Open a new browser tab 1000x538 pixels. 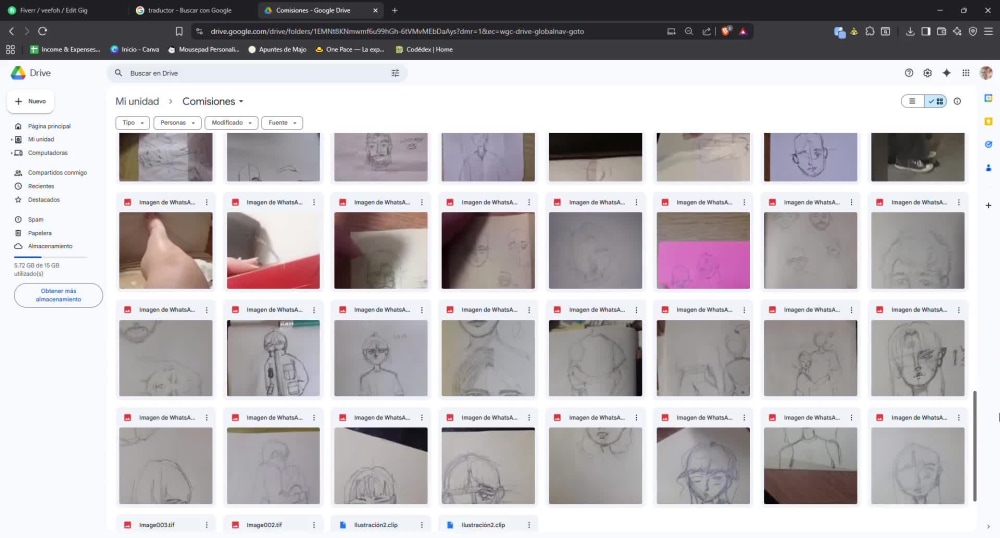tap(395, 10)
